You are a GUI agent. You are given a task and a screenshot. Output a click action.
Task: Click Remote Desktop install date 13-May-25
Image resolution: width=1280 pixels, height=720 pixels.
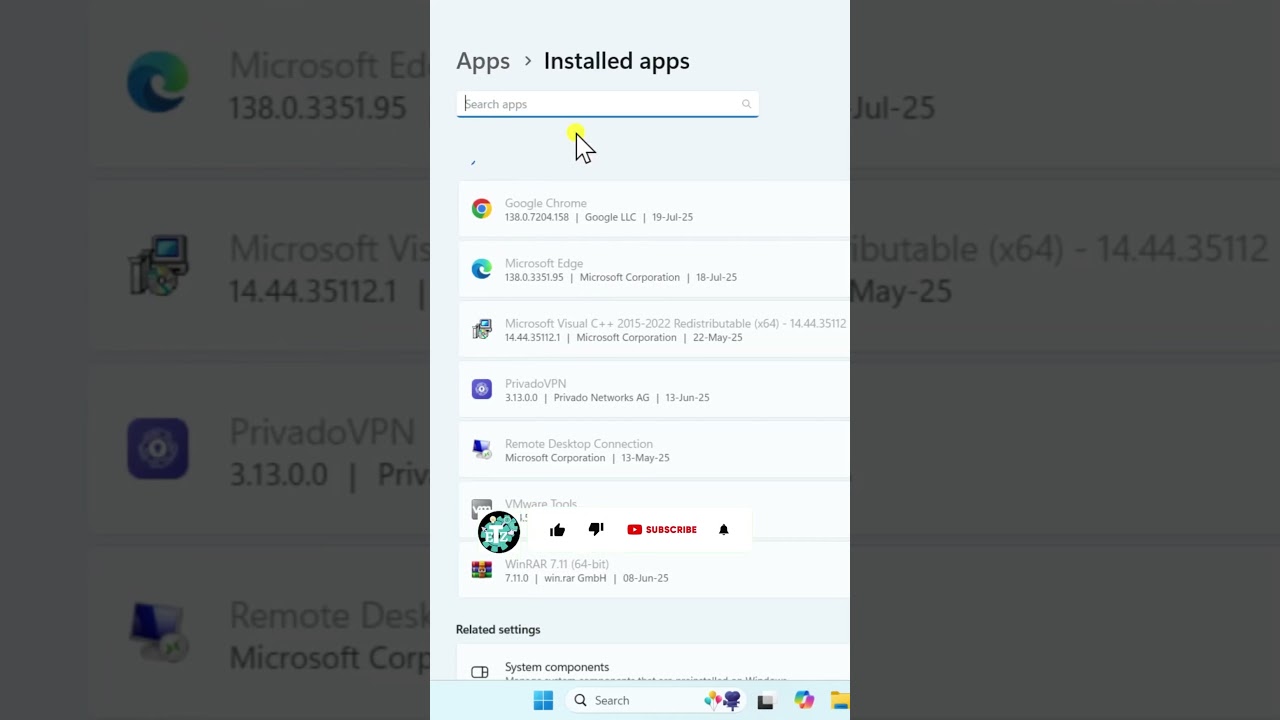click(x=645, y=457)
